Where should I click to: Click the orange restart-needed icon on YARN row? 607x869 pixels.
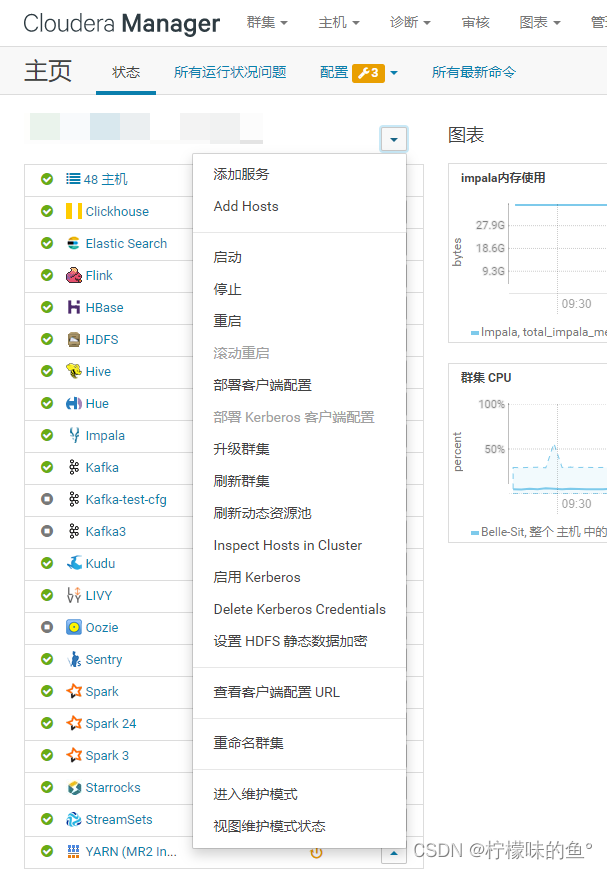[317, 852]
